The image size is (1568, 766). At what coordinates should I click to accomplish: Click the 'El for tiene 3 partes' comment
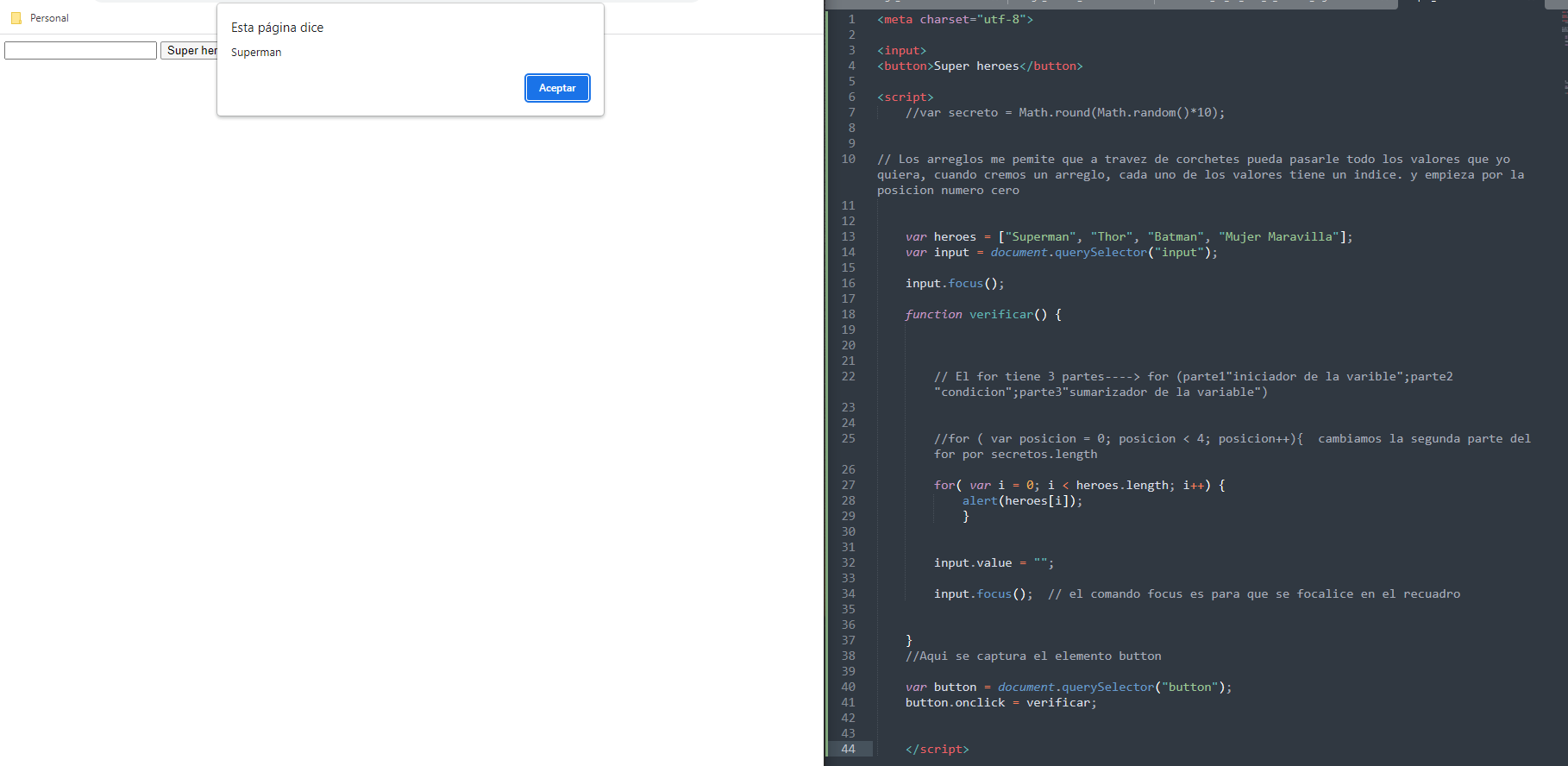tap(1194, 384)
